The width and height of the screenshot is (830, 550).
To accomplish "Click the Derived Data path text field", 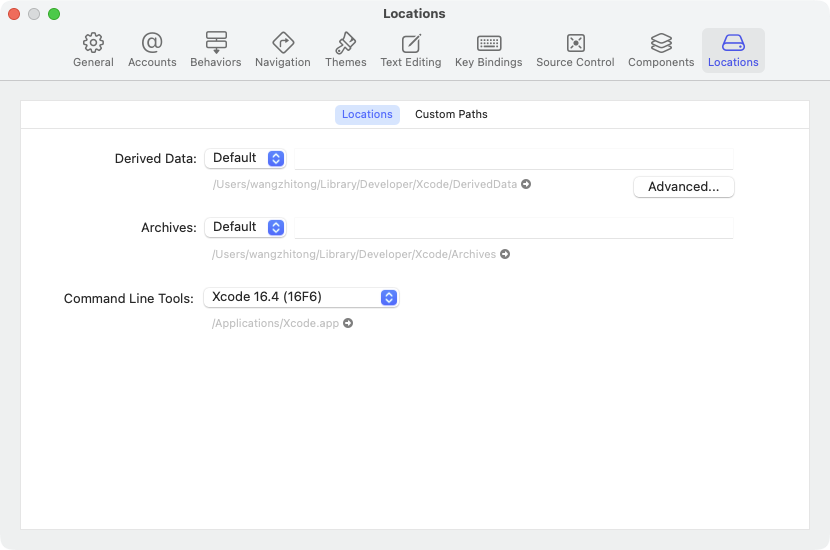I will click(x=513, y=158).
